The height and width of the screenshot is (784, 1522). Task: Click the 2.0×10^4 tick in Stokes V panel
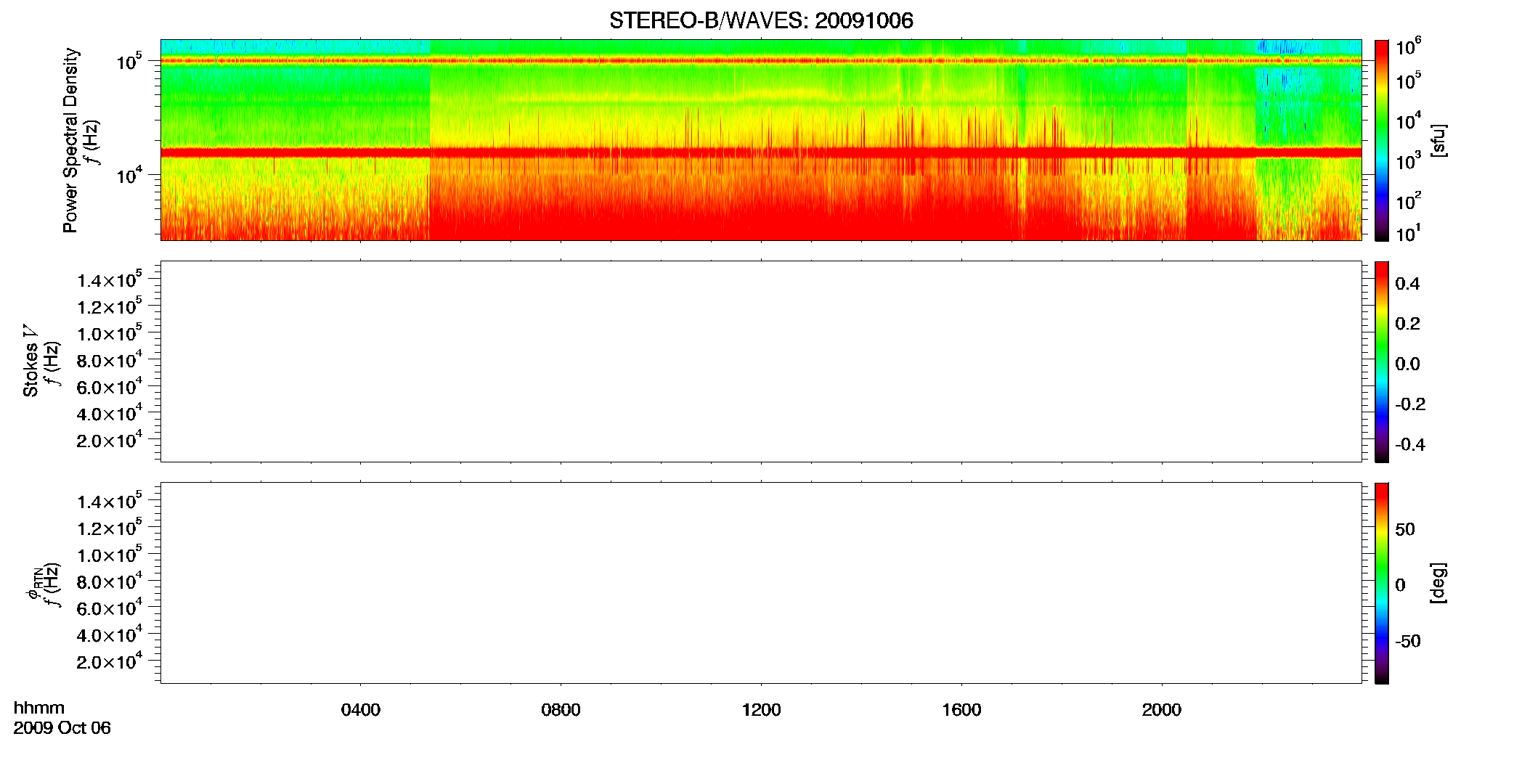(110, 440)
